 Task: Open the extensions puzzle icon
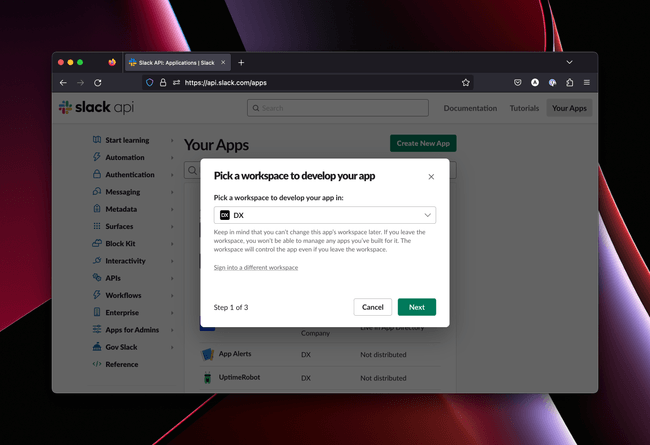click(570, 83)
